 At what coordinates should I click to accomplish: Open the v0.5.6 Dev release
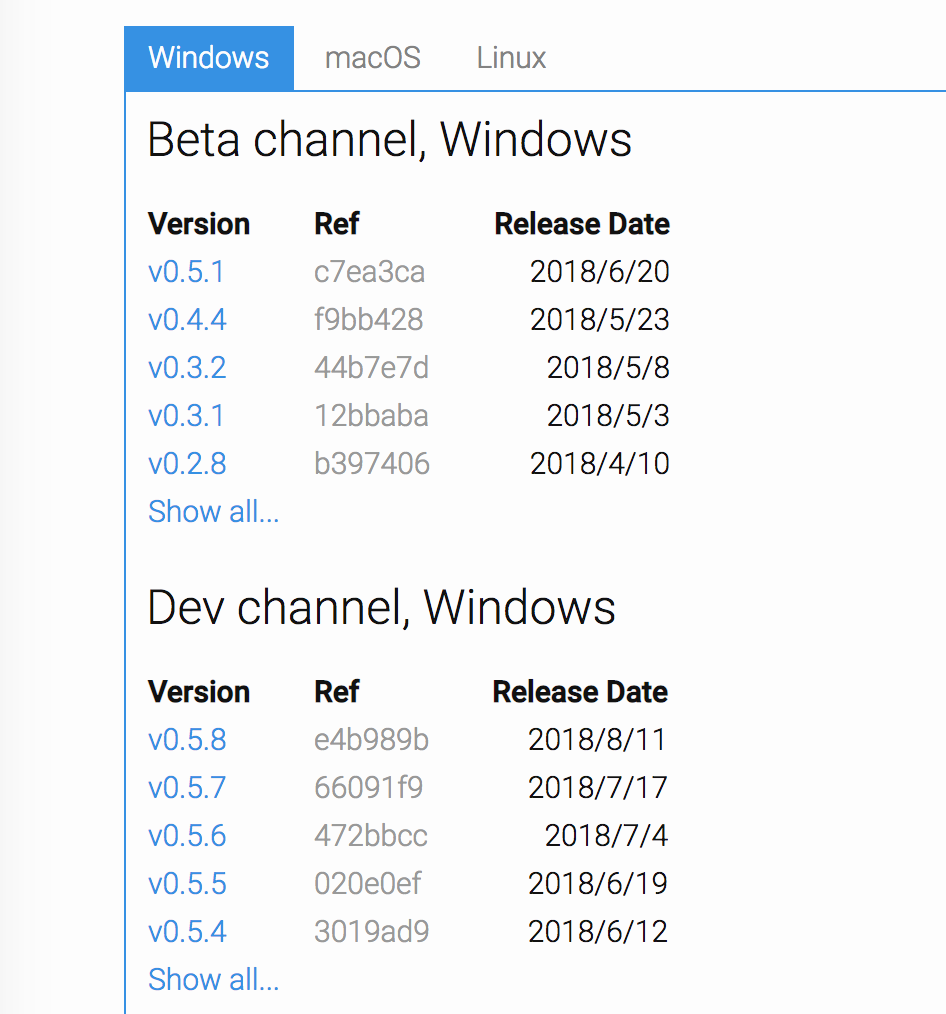pyautogui.click(x=187, y=836)
